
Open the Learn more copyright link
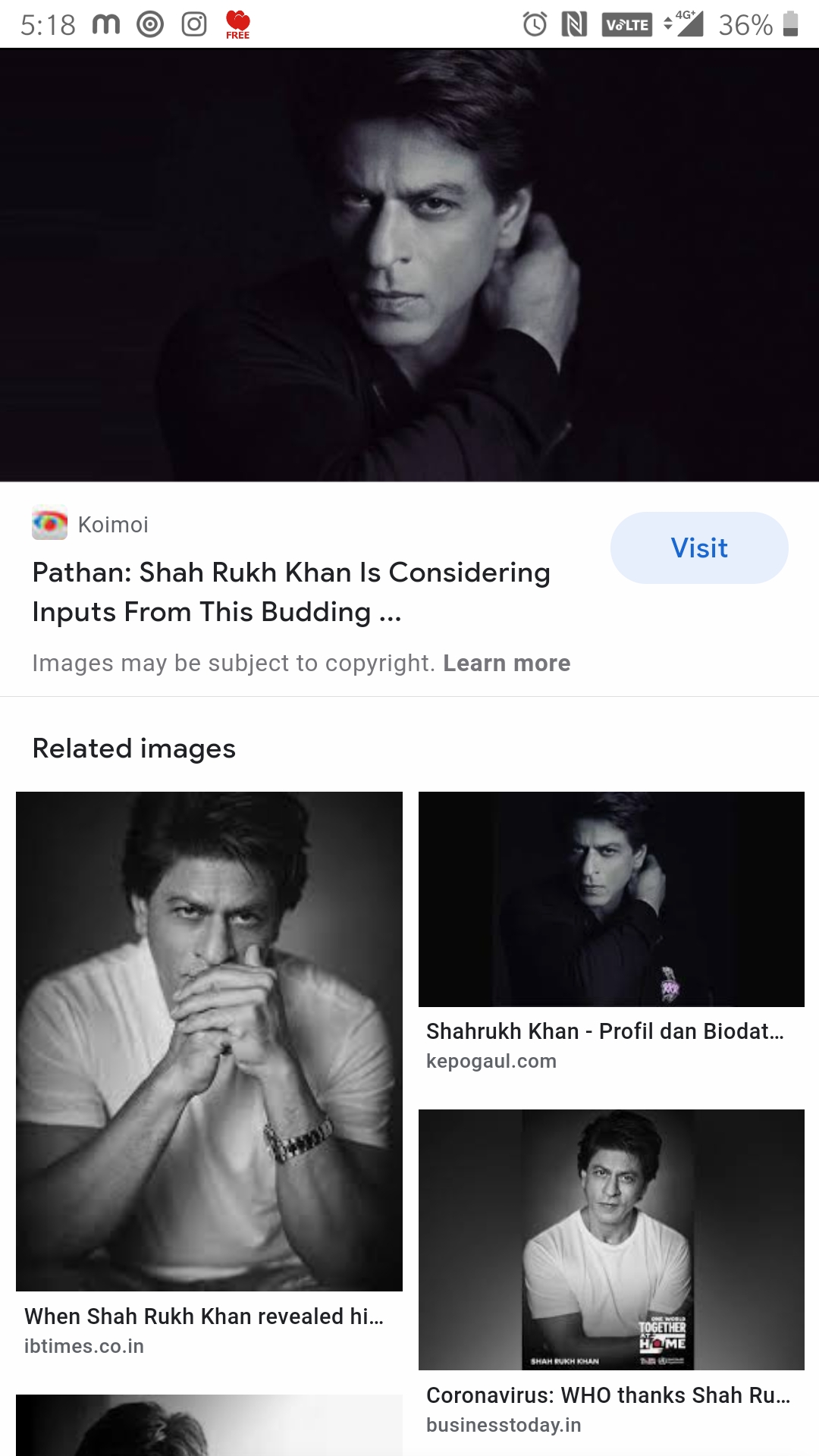(x=507, y=663)
